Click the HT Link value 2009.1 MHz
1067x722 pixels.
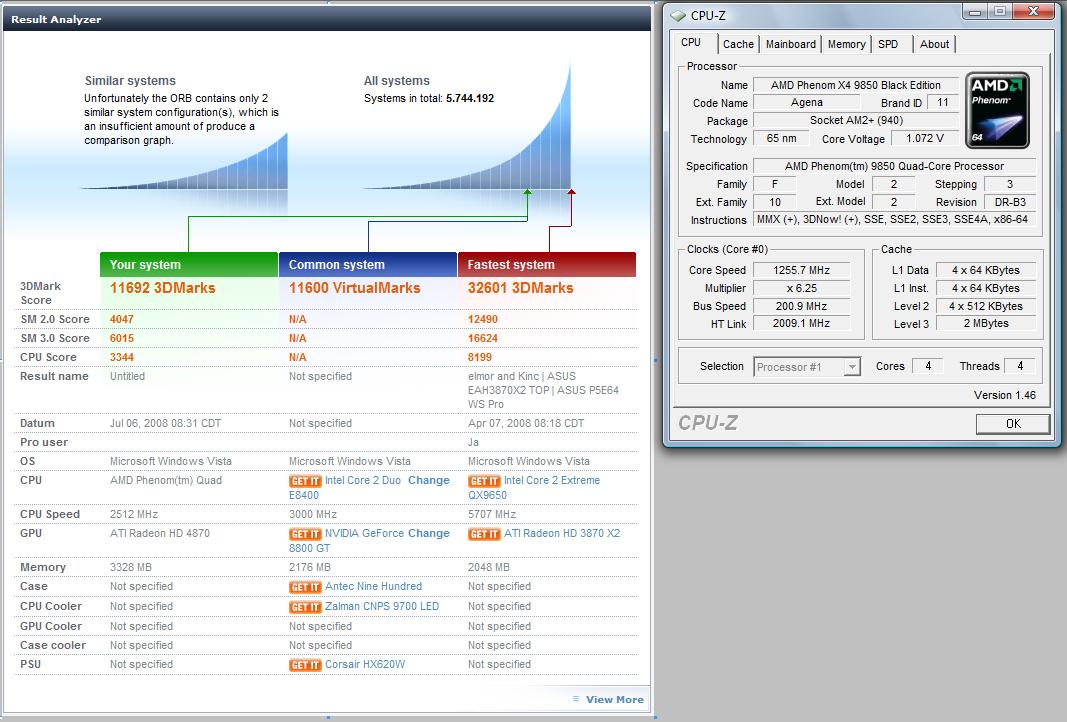(801, 324)
